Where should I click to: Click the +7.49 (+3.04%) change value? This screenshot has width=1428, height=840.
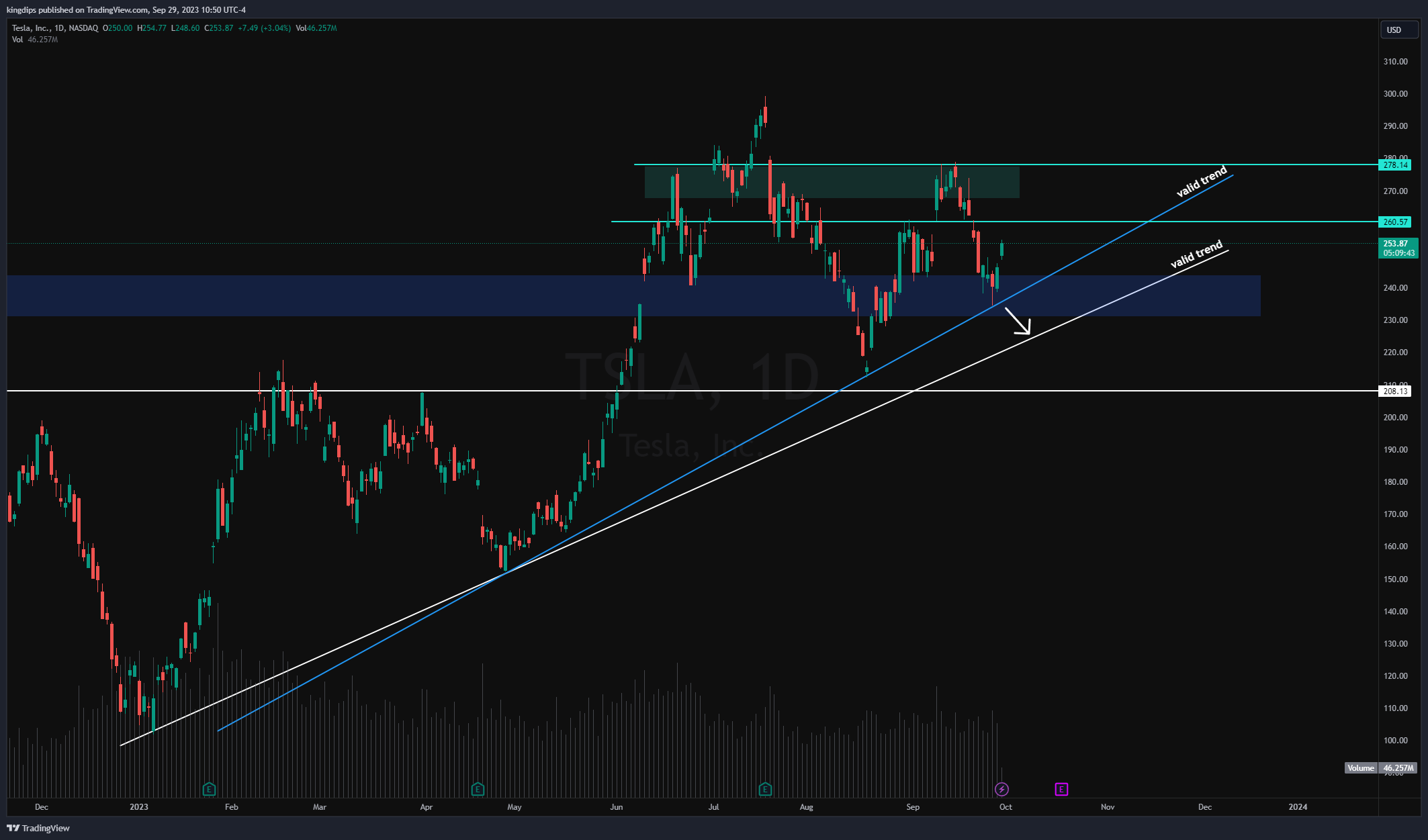click(265, 28)
